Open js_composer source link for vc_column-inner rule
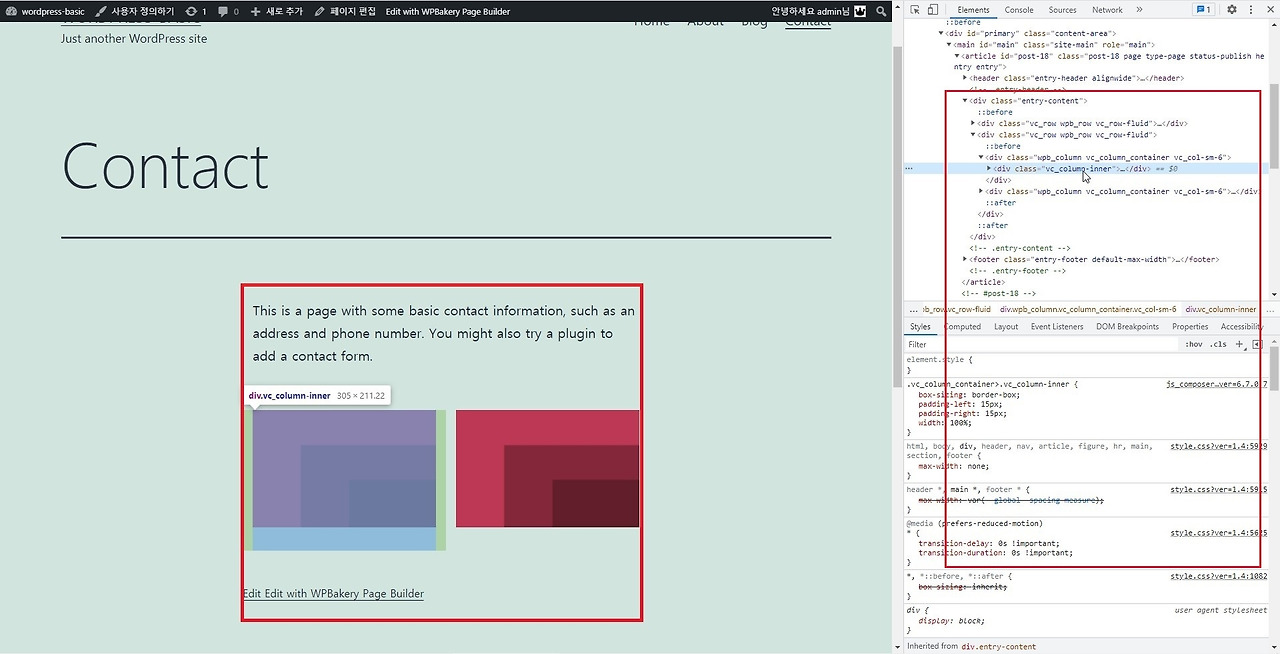 pos(1217,384)
